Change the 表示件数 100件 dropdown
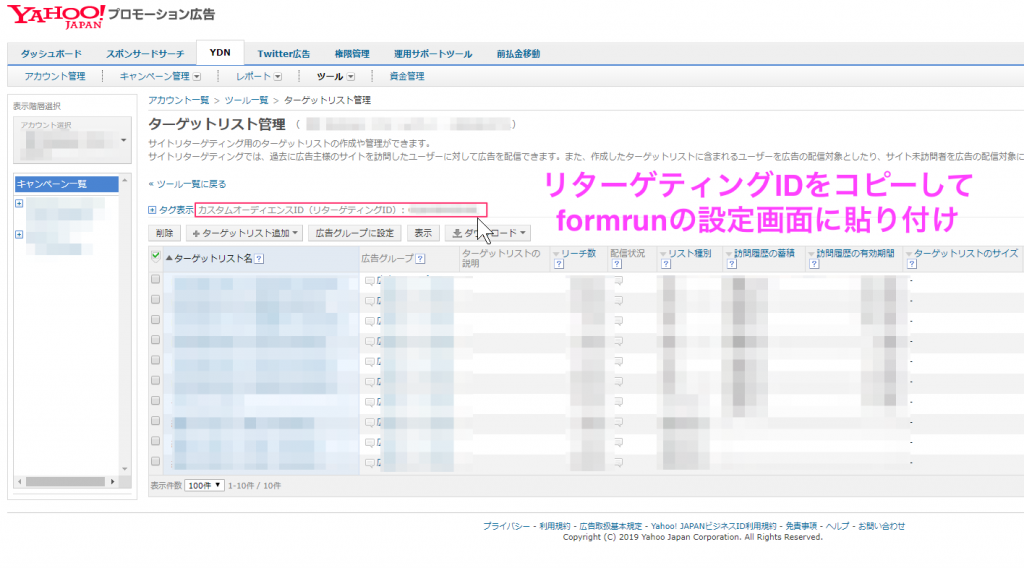The width and height of the screenshot is (1024, 568). click(204, 486)
